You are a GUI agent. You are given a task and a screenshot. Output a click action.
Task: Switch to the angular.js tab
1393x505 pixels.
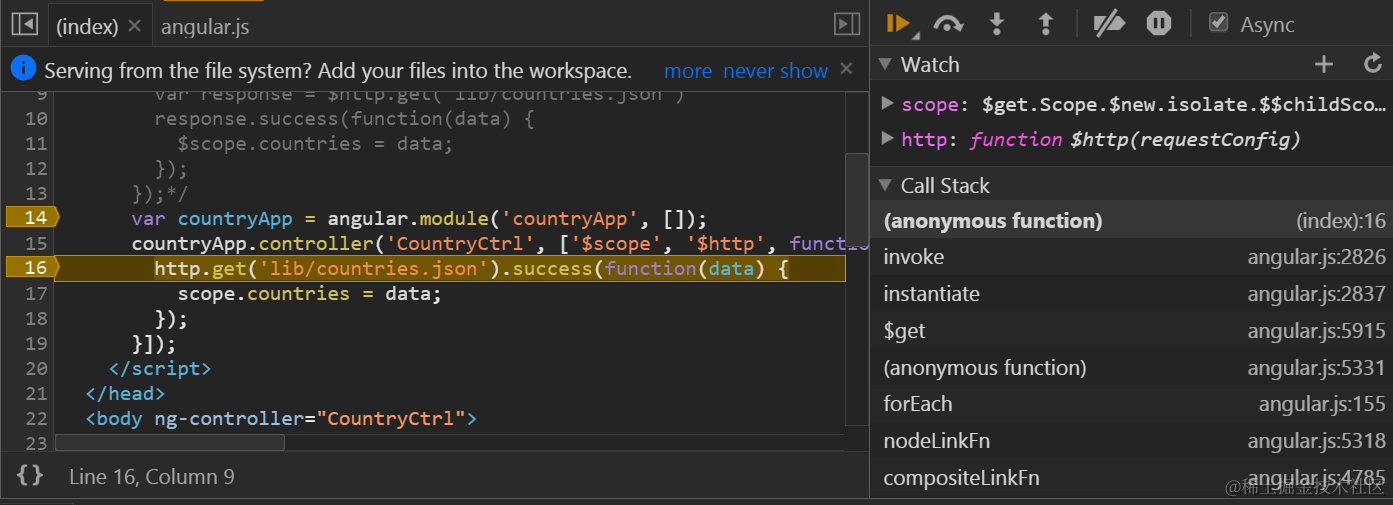[x=205, y=27]
